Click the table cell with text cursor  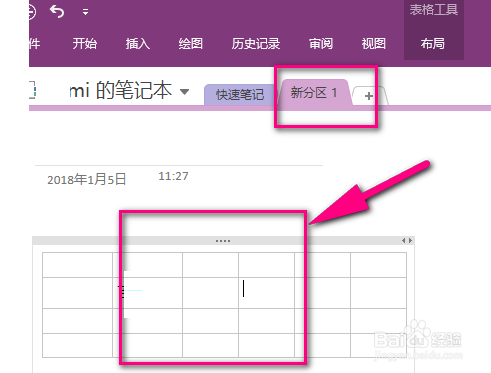pyautogui.click(x=266, y=293)
